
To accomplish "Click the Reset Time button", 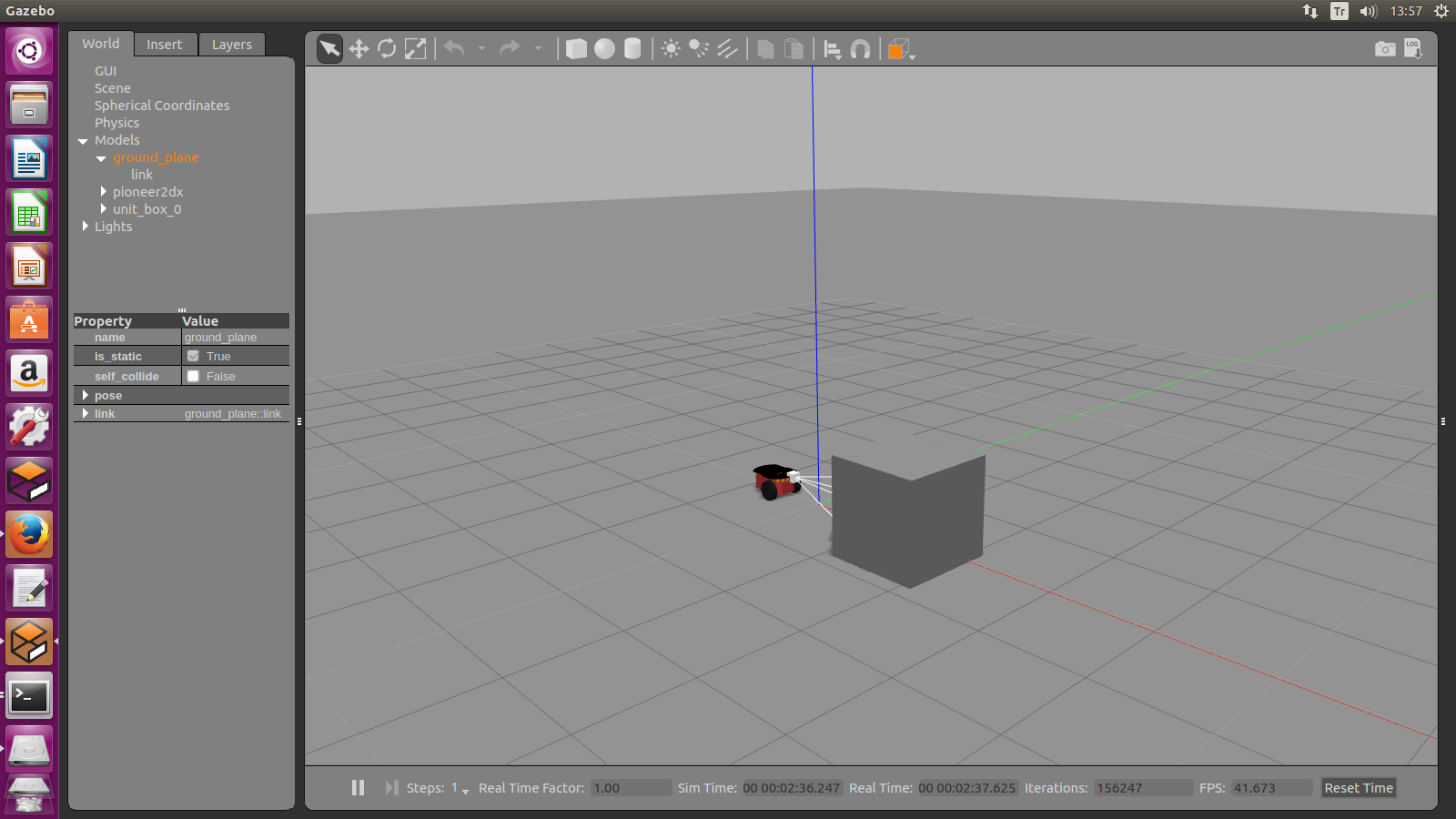I will pyautogui.click(x=1358, y=788).
